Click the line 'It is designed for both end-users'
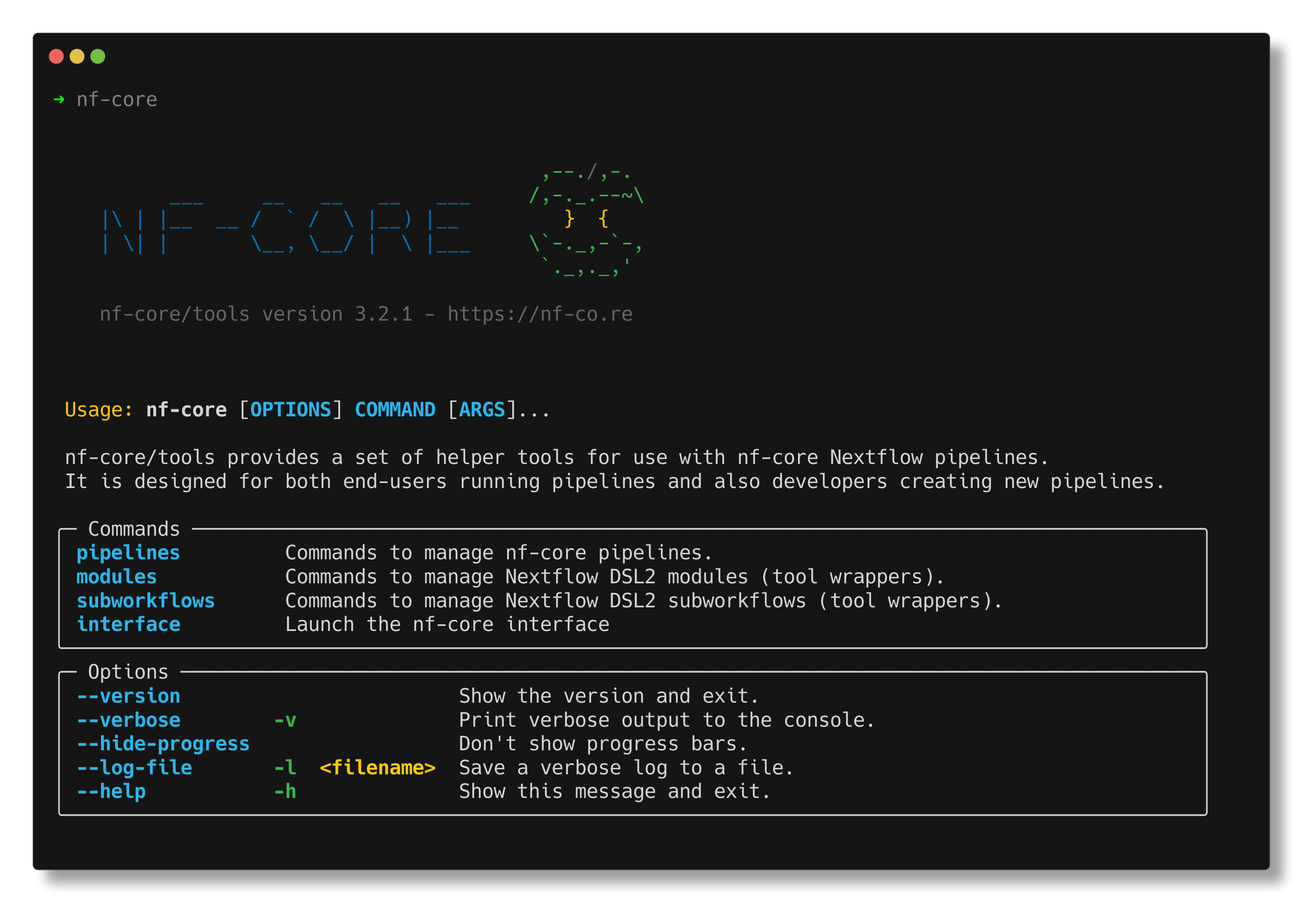 (615, 482)
